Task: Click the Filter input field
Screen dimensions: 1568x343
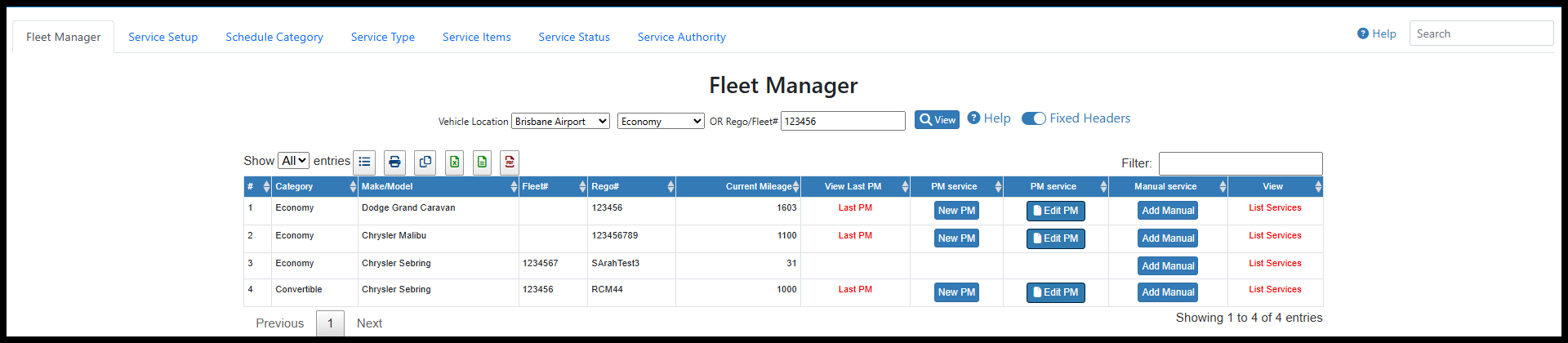Action: click(x=1240, y=163)
